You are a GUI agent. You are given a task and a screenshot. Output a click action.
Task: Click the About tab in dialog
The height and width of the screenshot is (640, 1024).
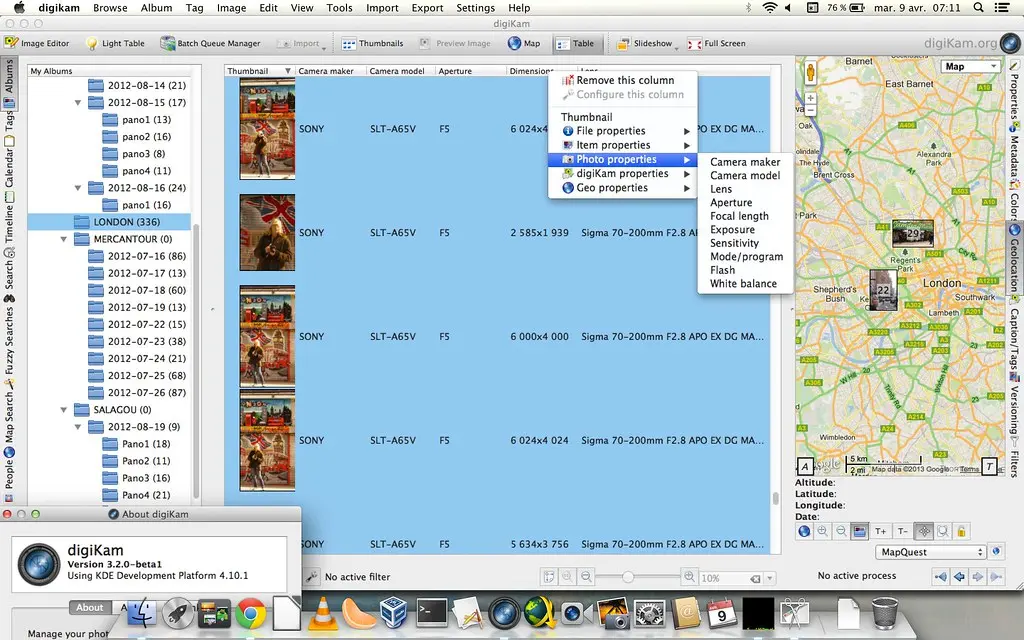pyautogui.click(x=90, y=607)
